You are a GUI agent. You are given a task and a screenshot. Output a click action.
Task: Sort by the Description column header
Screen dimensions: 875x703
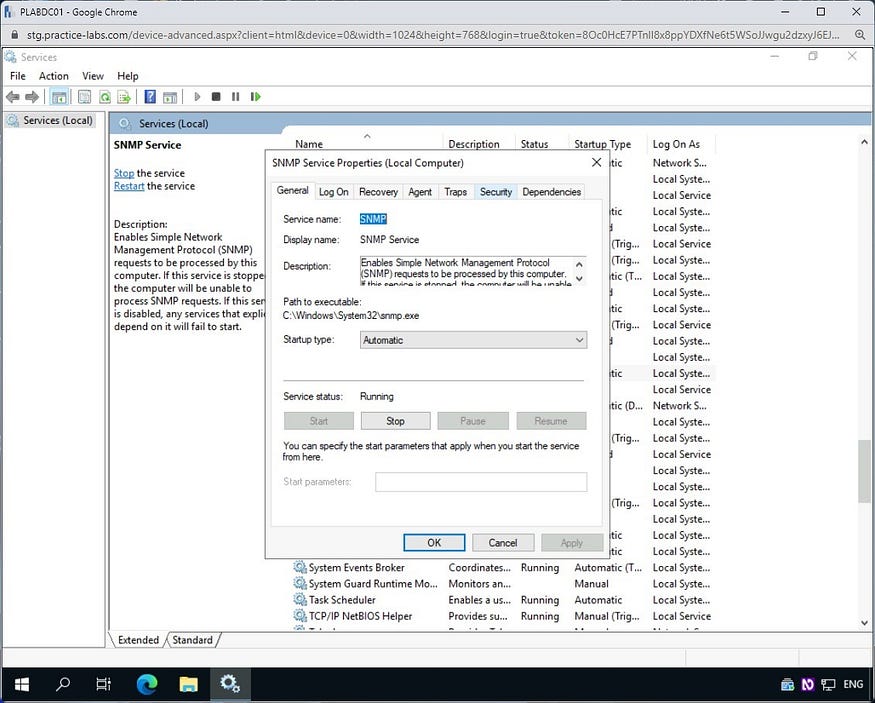478,144
